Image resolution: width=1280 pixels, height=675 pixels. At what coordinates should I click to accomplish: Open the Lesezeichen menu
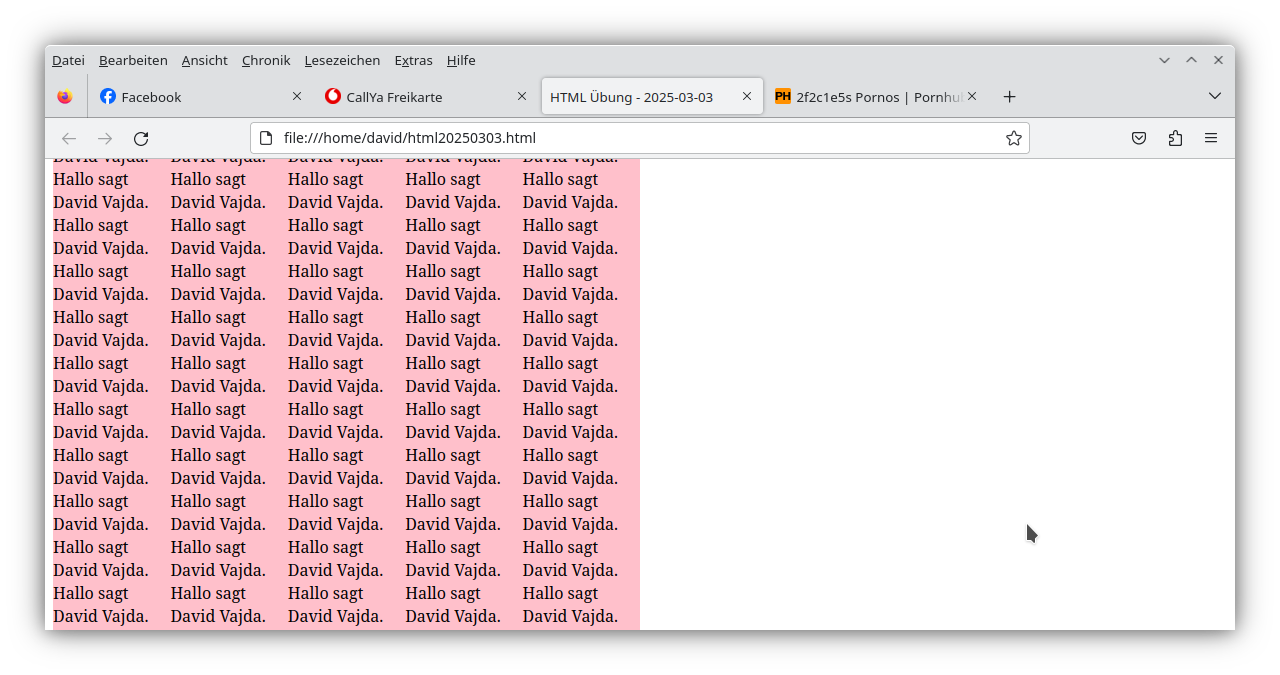[342, 60]
